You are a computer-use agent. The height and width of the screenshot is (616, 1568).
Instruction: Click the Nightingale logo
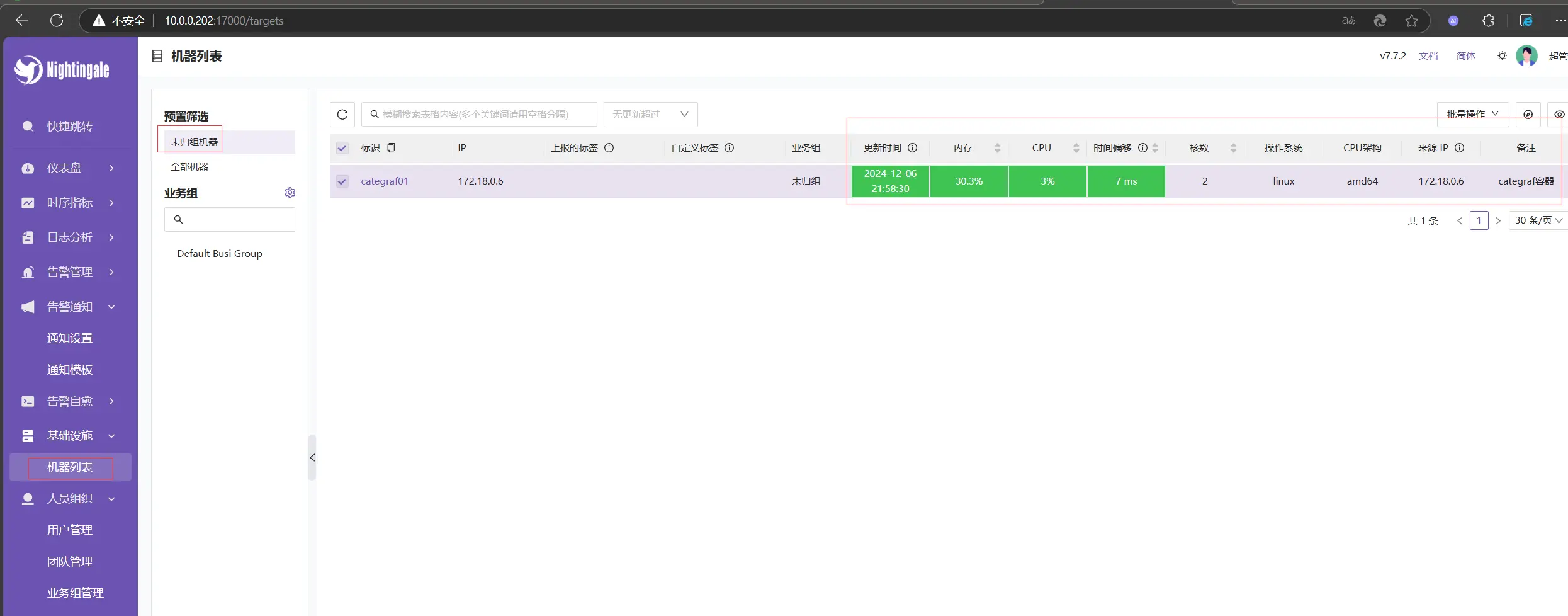pyautogui.click(x=62, y=70)
